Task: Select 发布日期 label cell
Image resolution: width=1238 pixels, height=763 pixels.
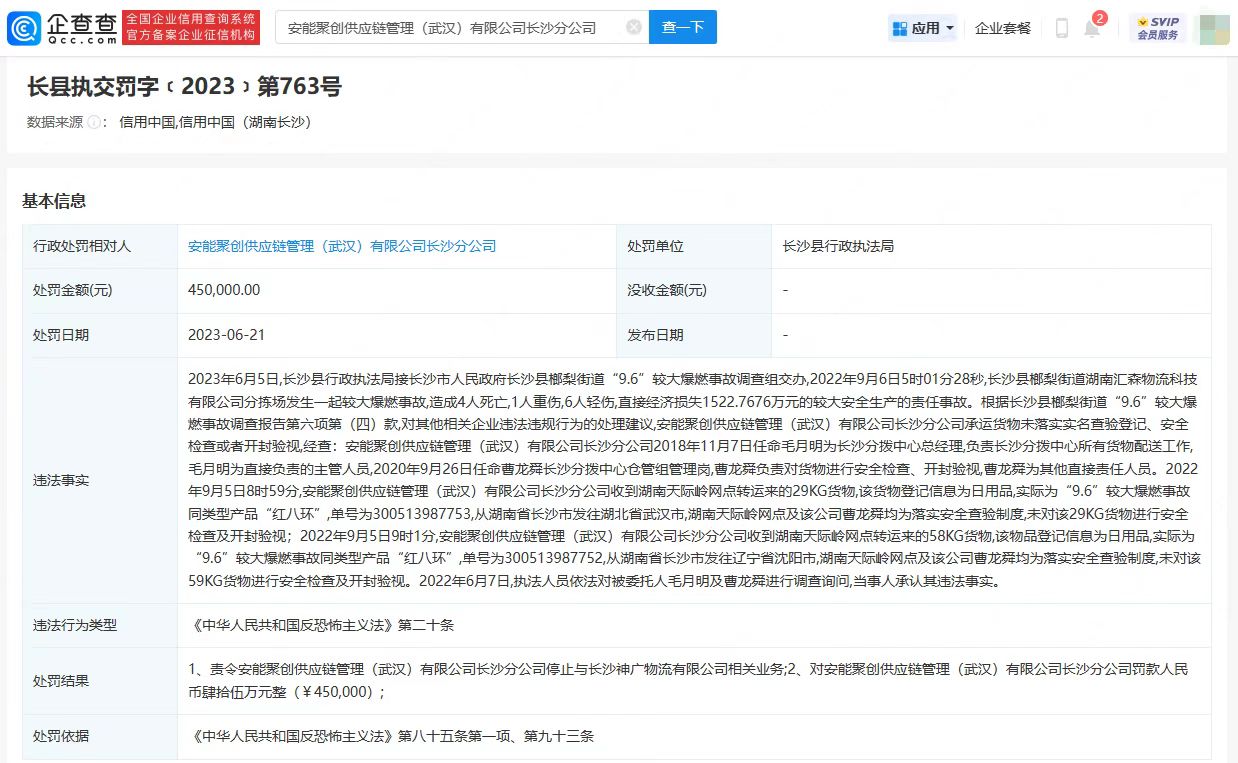Action: [x=694, y=335]
